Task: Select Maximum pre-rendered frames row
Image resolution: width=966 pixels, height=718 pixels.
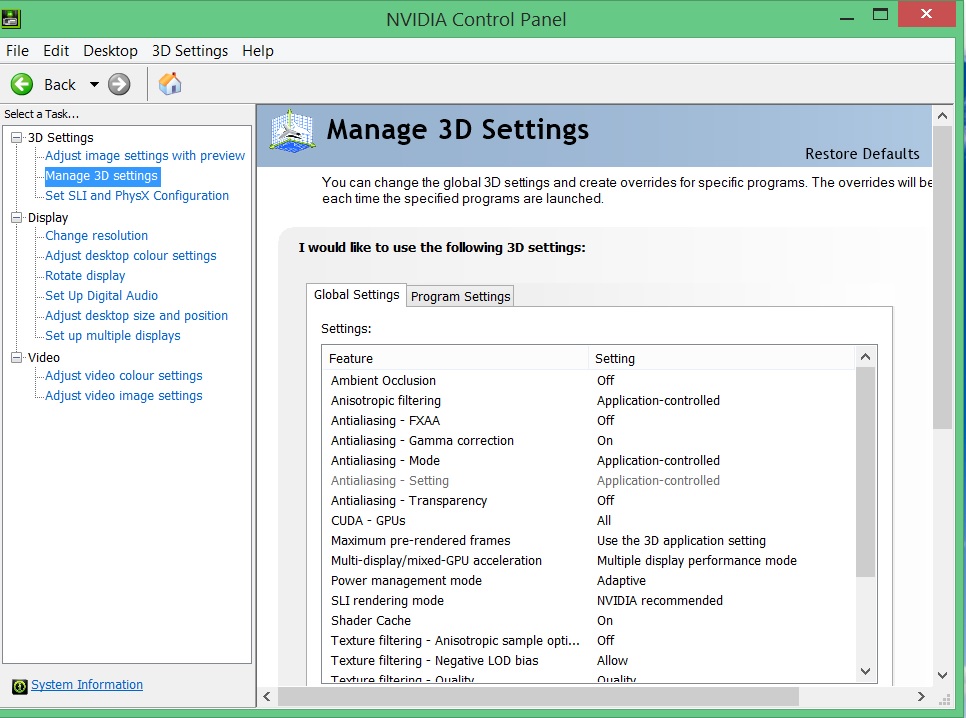Action: [588, 541]
